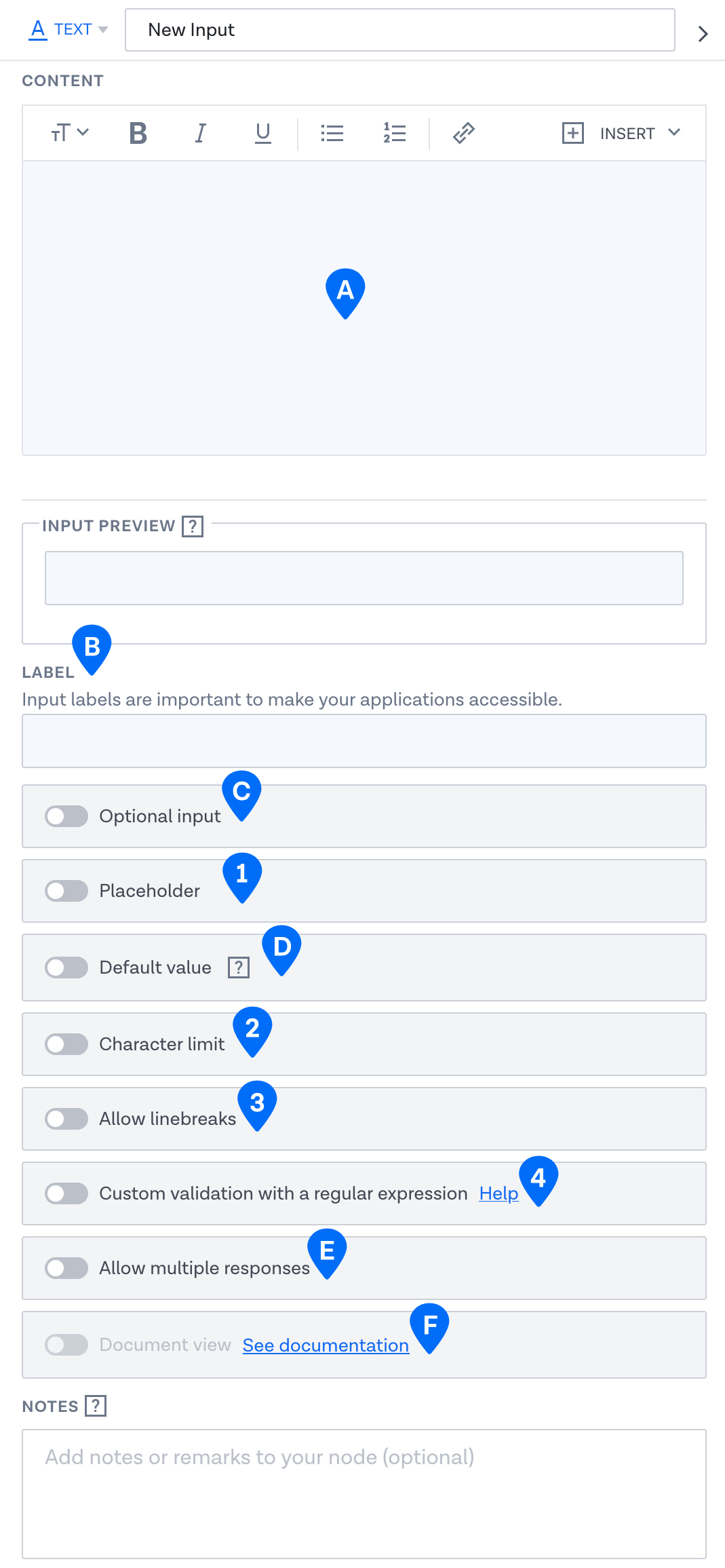This screenshot has width=725, height=1568.
Task: Enable Allow multiple responses
Action: pos(66,1268)
